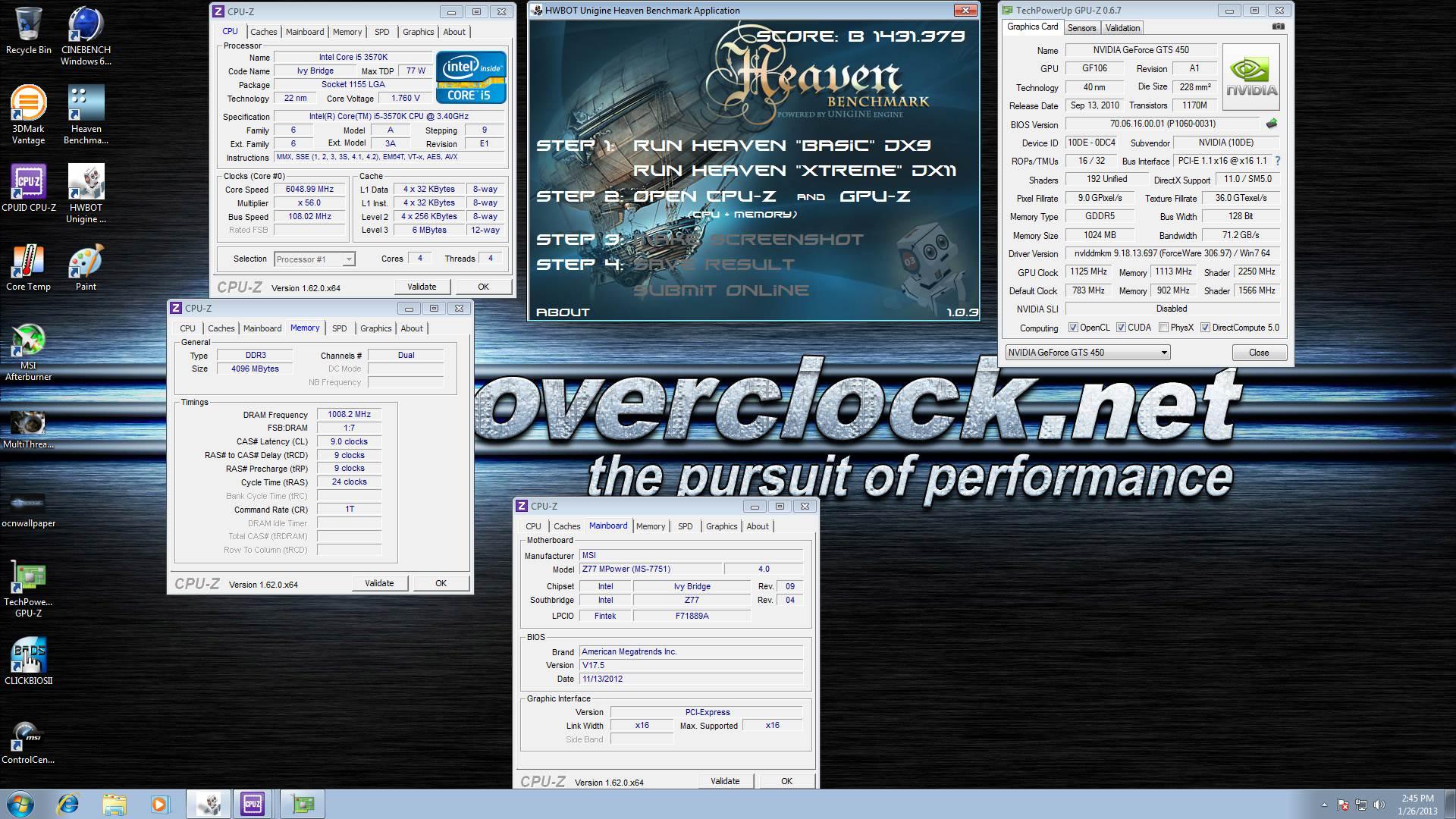Toggle the PhysX checkbox in GPU-Z

tap(1163, 328)
